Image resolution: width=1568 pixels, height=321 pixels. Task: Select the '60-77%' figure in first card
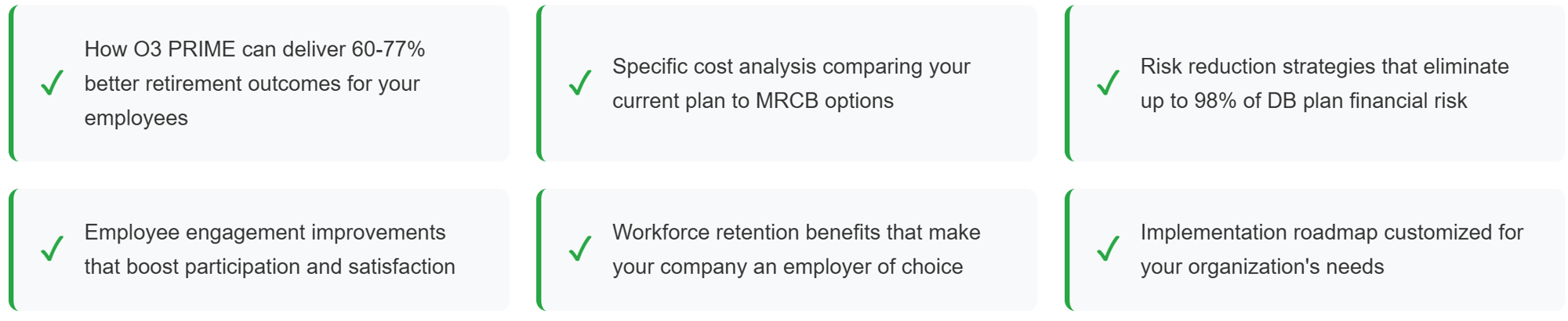pyautogui.click(x=388, y=49)
